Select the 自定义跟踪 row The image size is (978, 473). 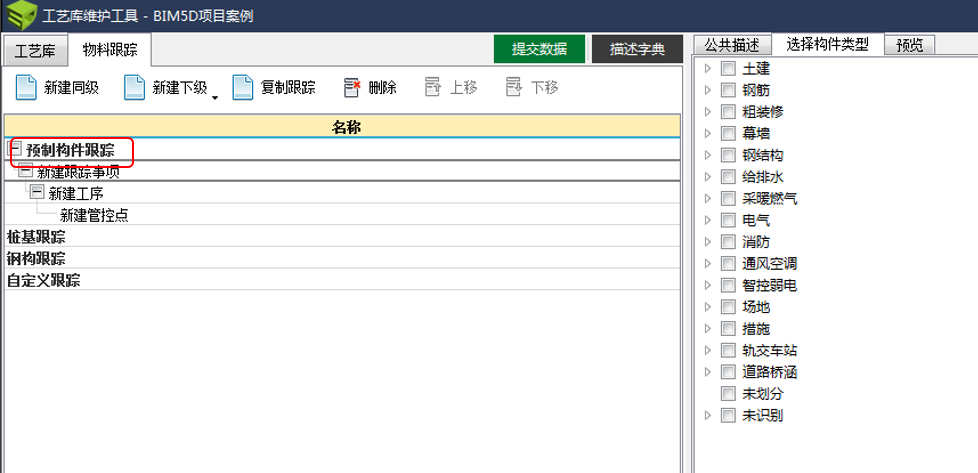point(342,280)
